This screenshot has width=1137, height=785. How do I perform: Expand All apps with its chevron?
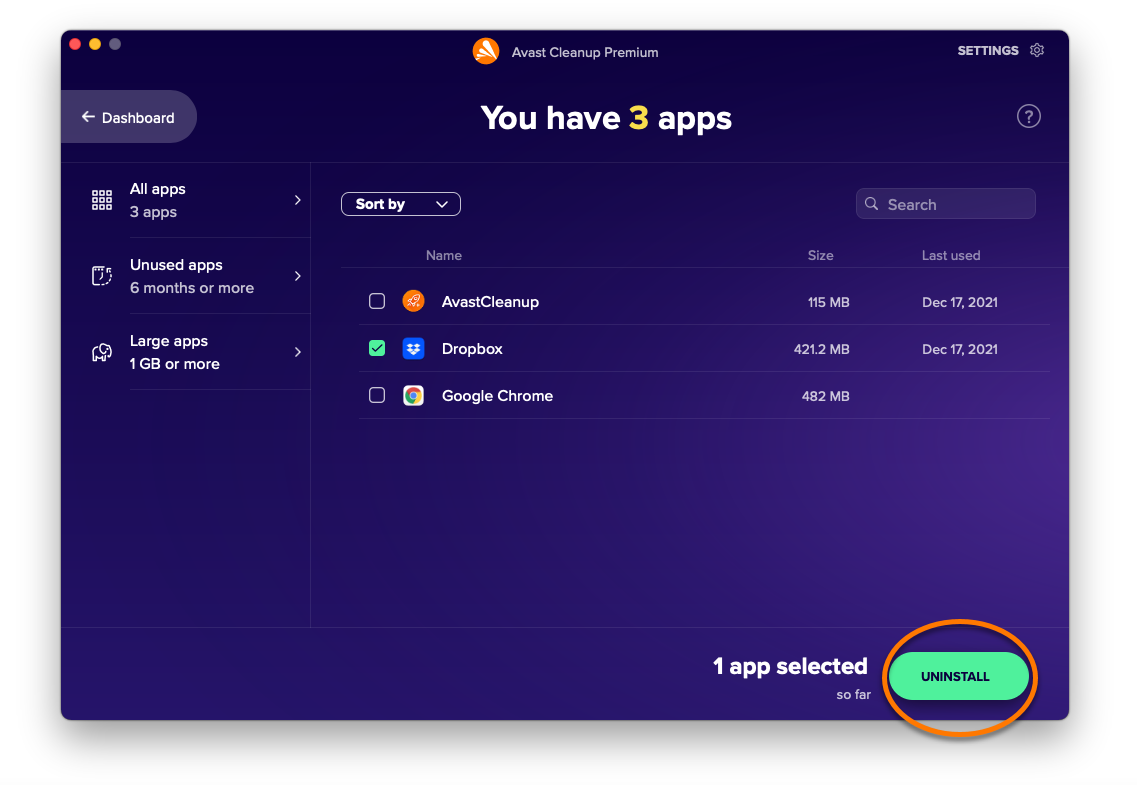click(x=297, y=200)
